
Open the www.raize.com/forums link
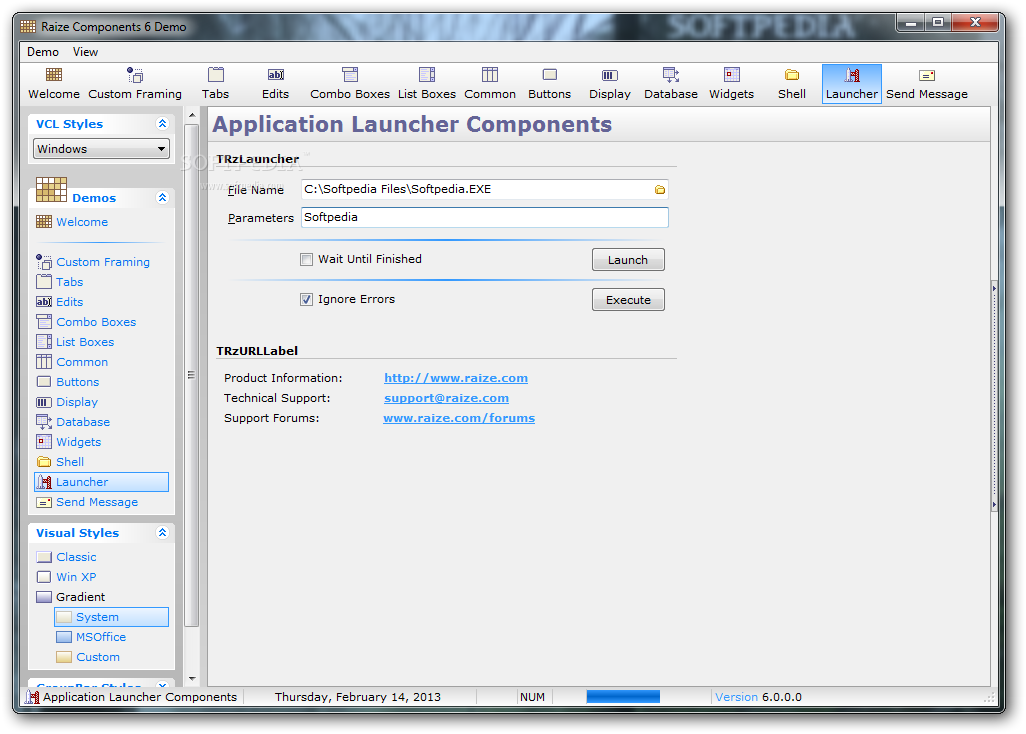point(459,418)
